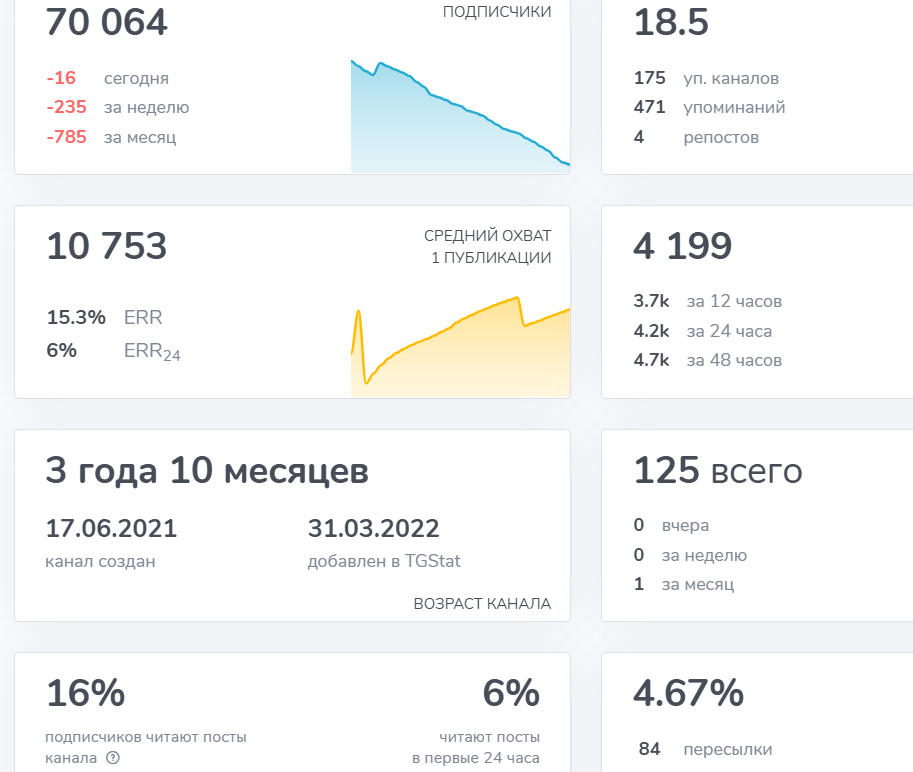
Task: Click the '175' mentioning channels count
Action: pyautogui.click(x=649, y=77)
